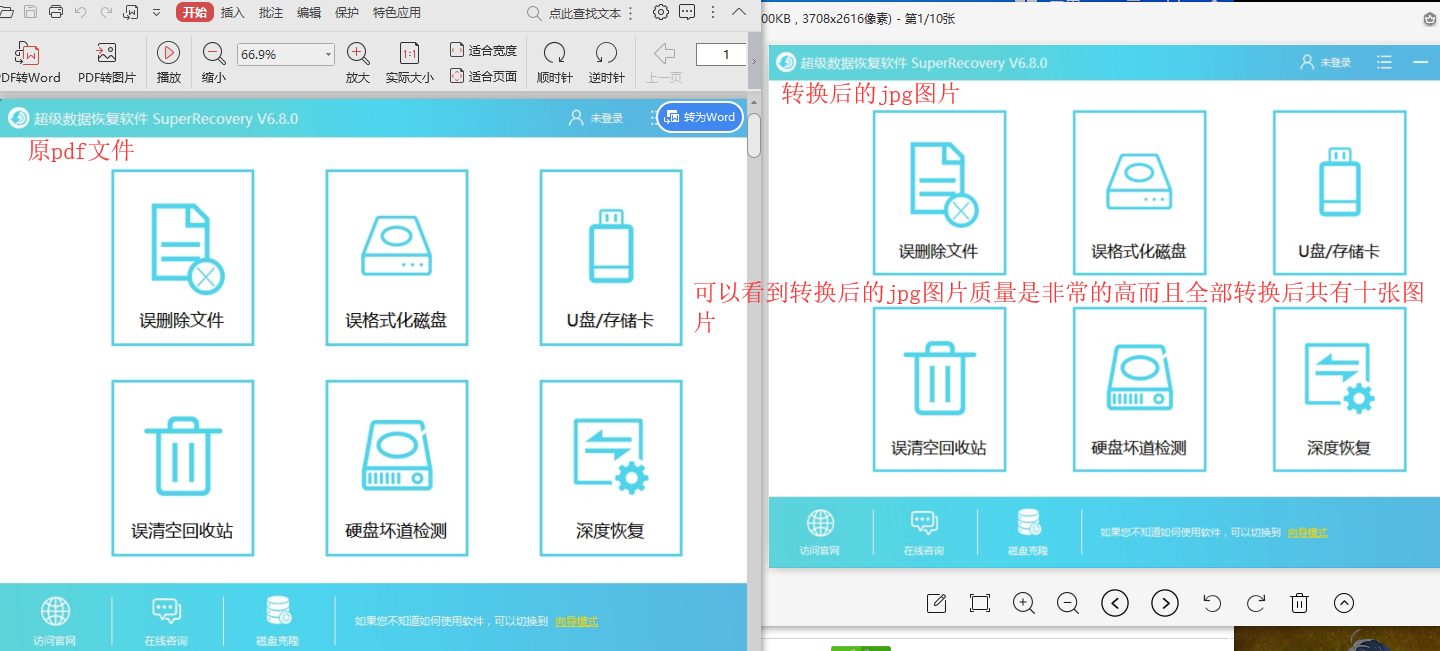Viewport: 1440px width, 651px height.
Task: Toggle fullscreen fit icon in image viewer
Action: point(980,603)
